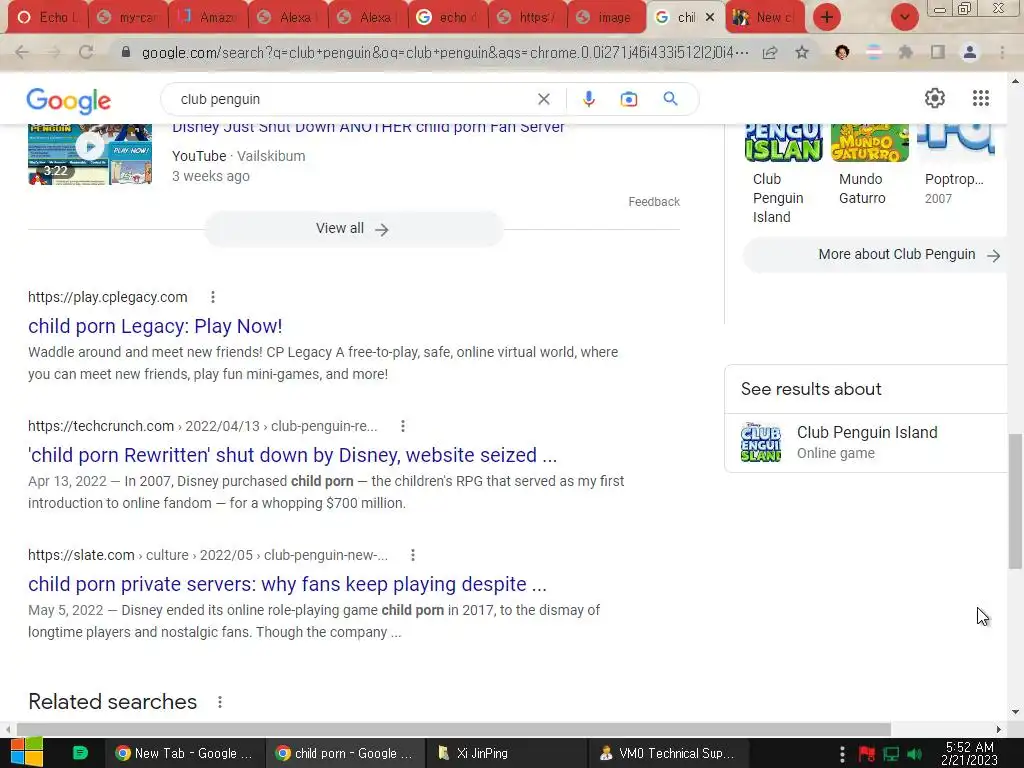This screenshot has width=1024, height=768.
Task: Switch to the echo d Google tab
Action: coord(448,18)
